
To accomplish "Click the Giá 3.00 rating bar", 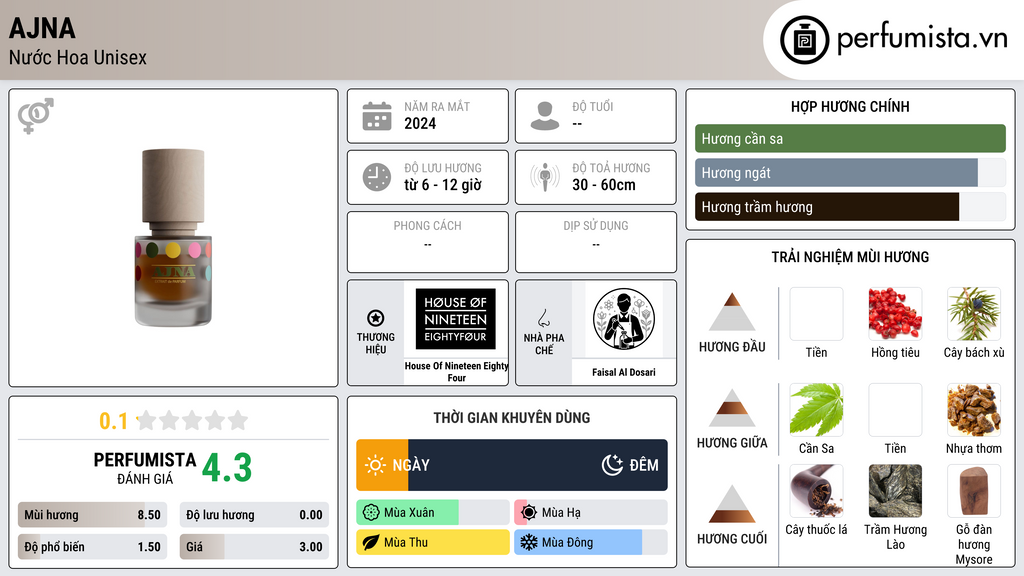I will coord(254,547).
